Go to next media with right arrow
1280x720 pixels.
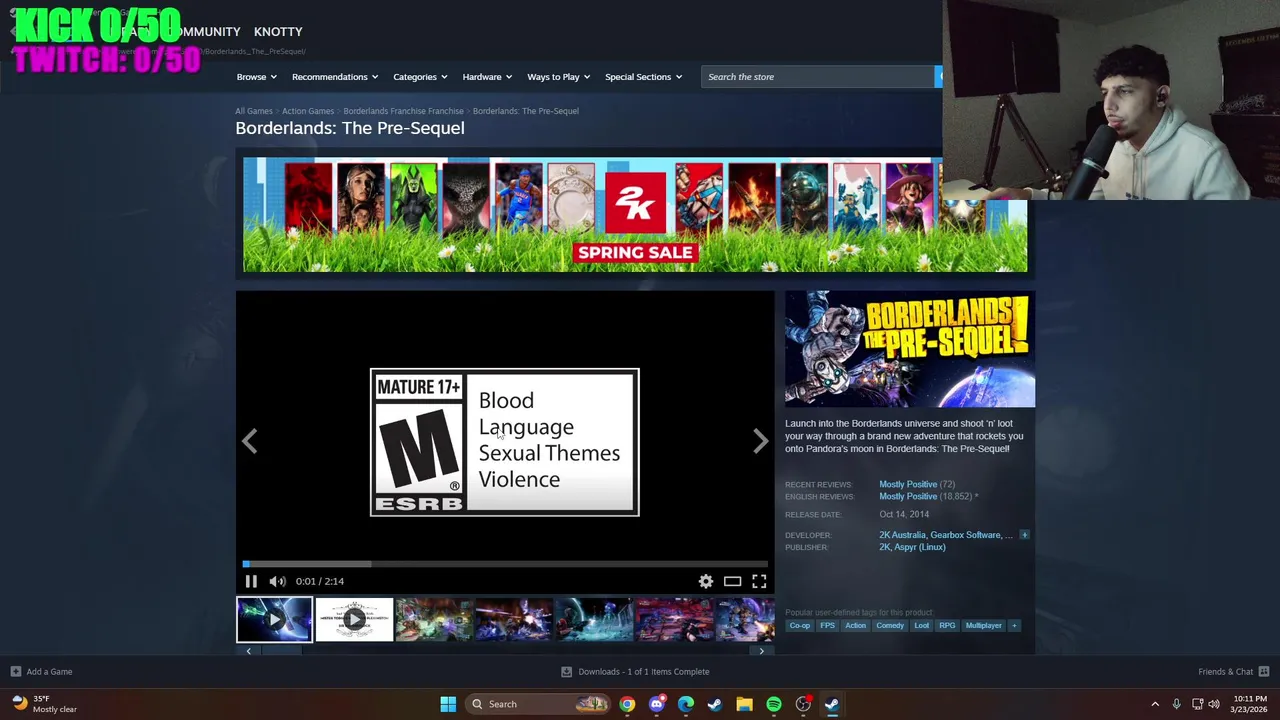[760, 441]
